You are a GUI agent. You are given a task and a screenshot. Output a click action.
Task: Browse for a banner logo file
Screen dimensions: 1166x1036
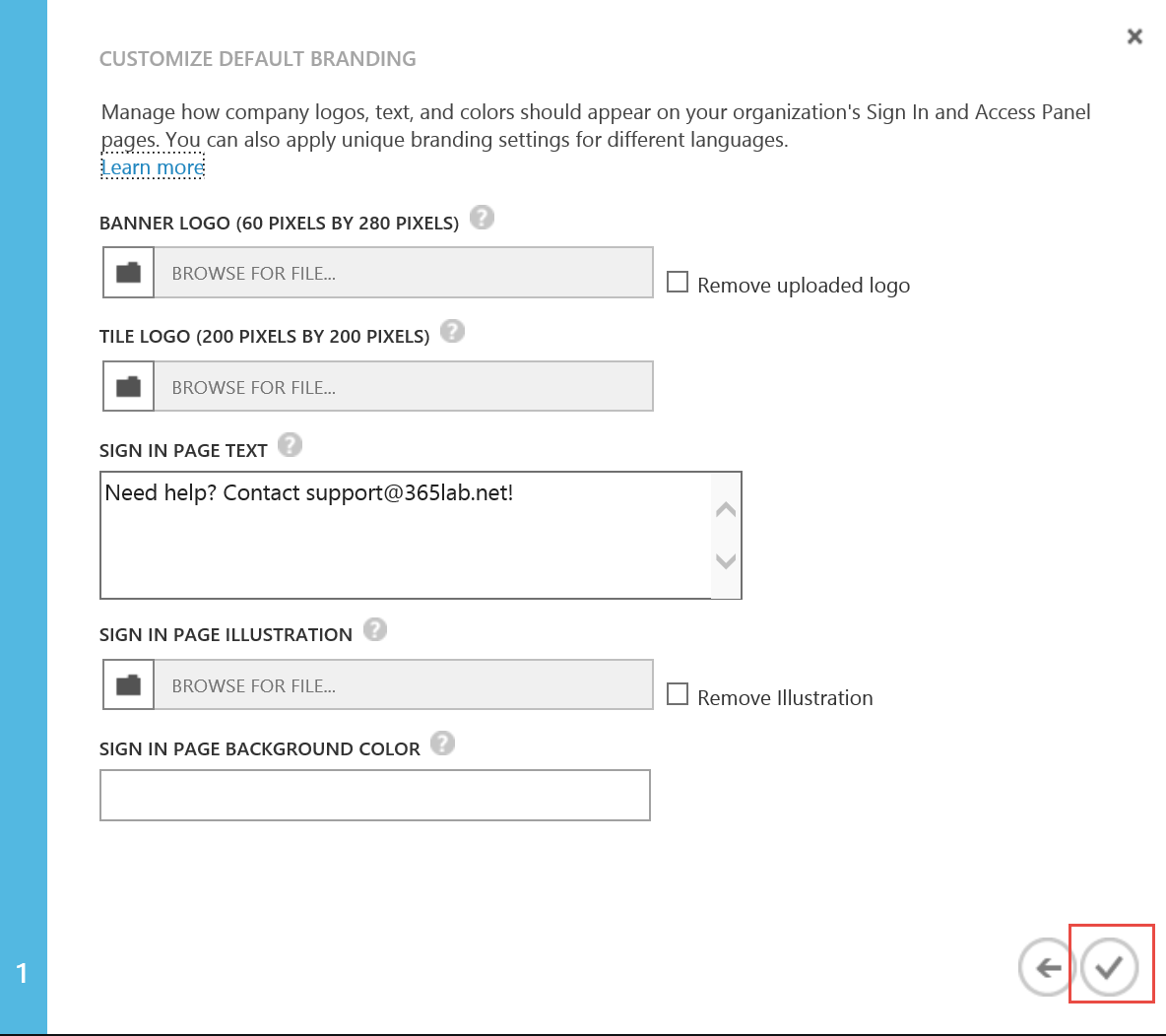[402, 273]
